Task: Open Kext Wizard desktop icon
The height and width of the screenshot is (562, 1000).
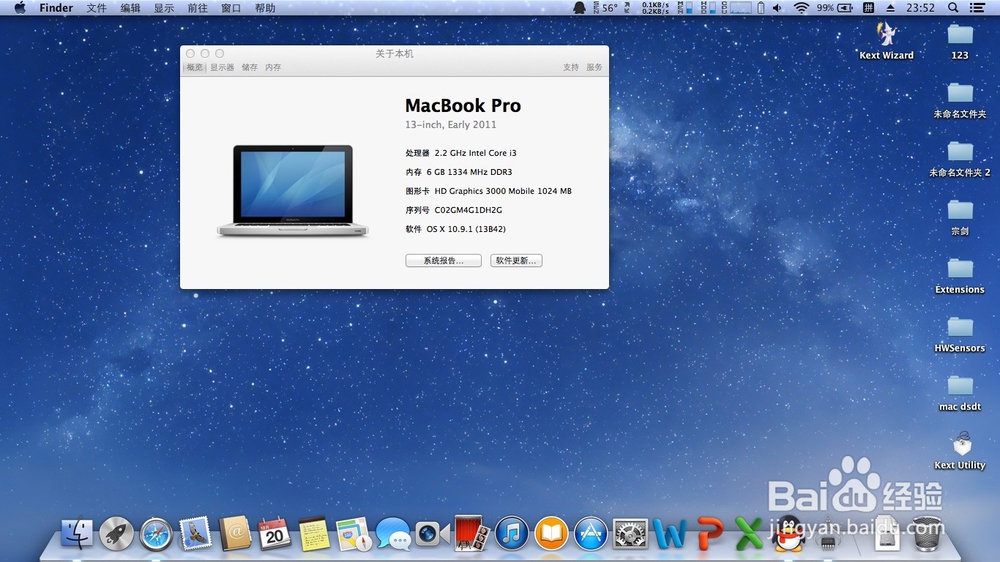Action: (x=886, y=41)
